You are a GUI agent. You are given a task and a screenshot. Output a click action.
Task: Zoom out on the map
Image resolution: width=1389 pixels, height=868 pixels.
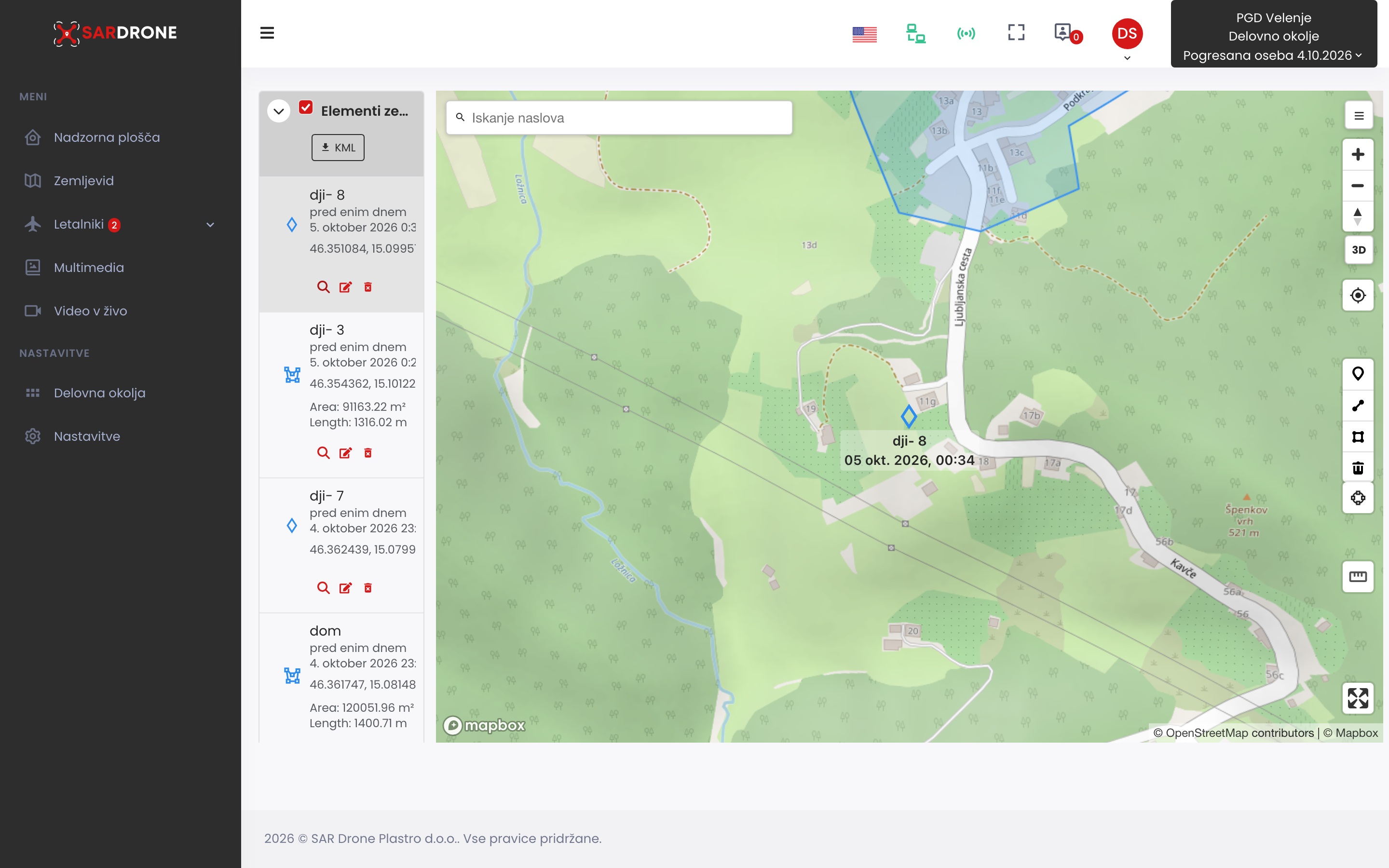[1358, 186]
